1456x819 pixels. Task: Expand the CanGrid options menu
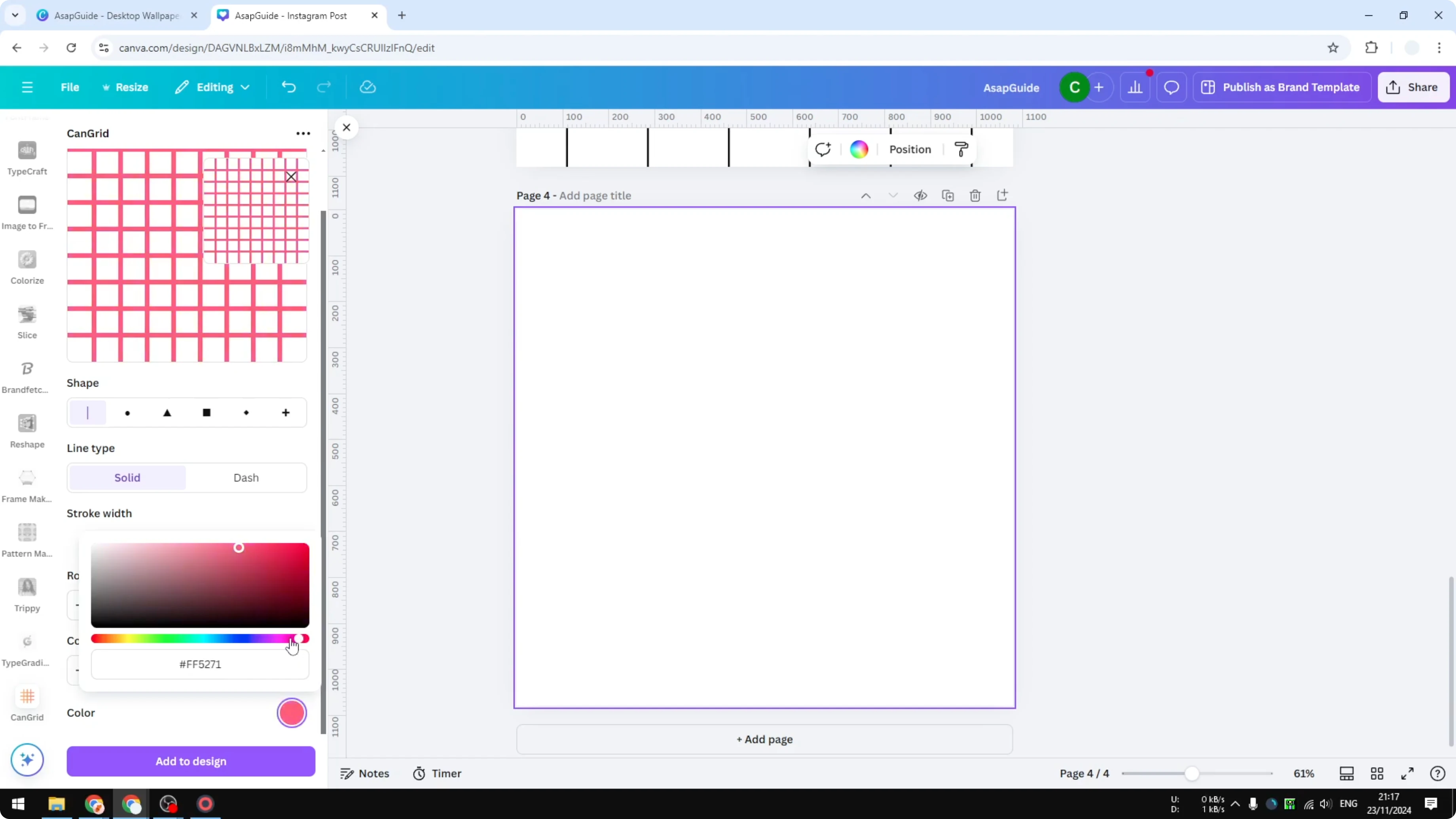pyautogui.click(x=303, y=133)
